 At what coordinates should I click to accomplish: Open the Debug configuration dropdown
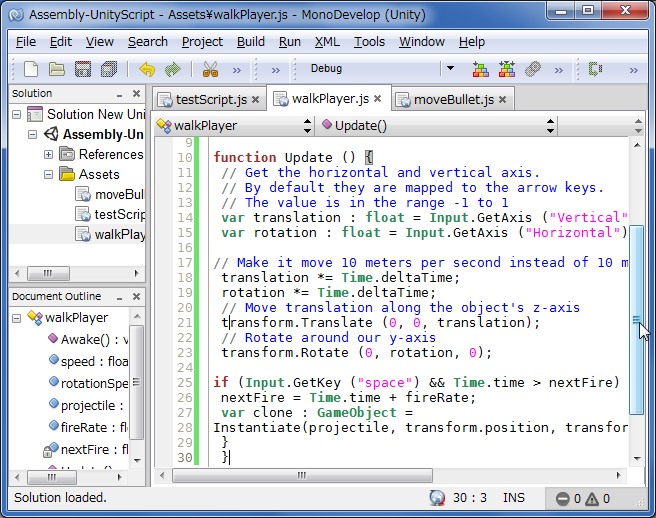[449, 69]
